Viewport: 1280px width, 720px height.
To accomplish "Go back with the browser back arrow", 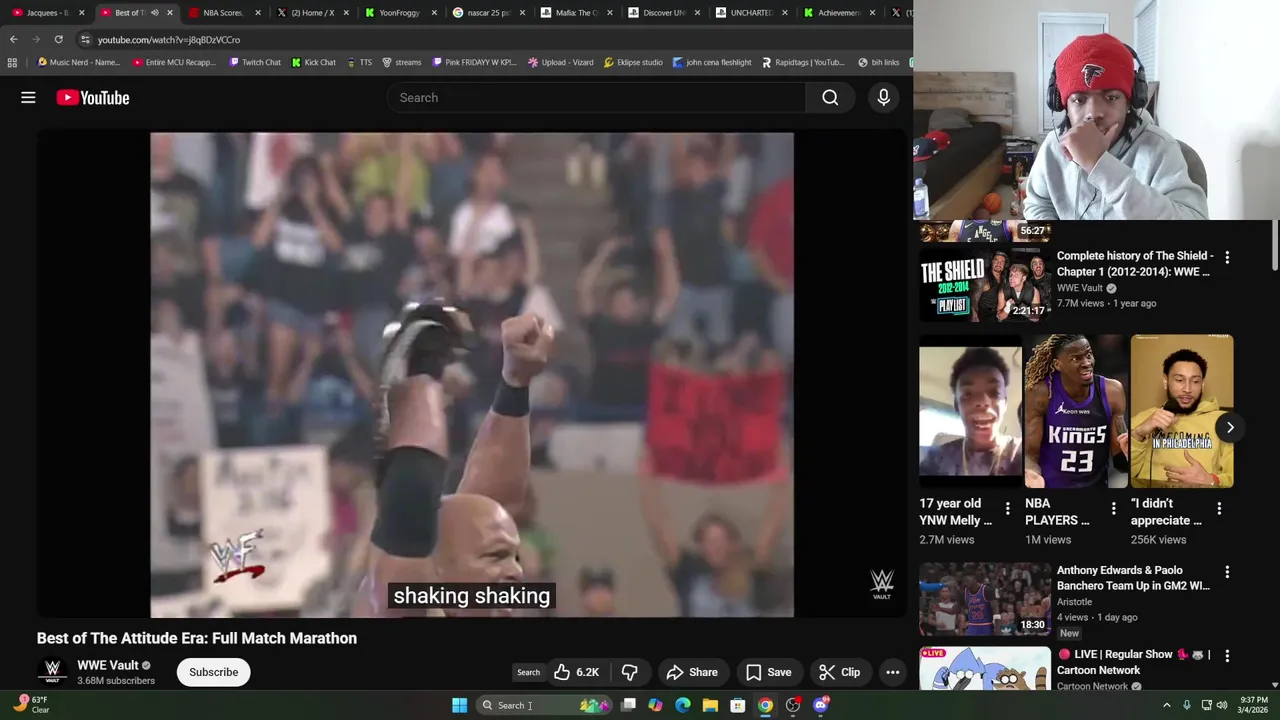I will coord(13,39).
